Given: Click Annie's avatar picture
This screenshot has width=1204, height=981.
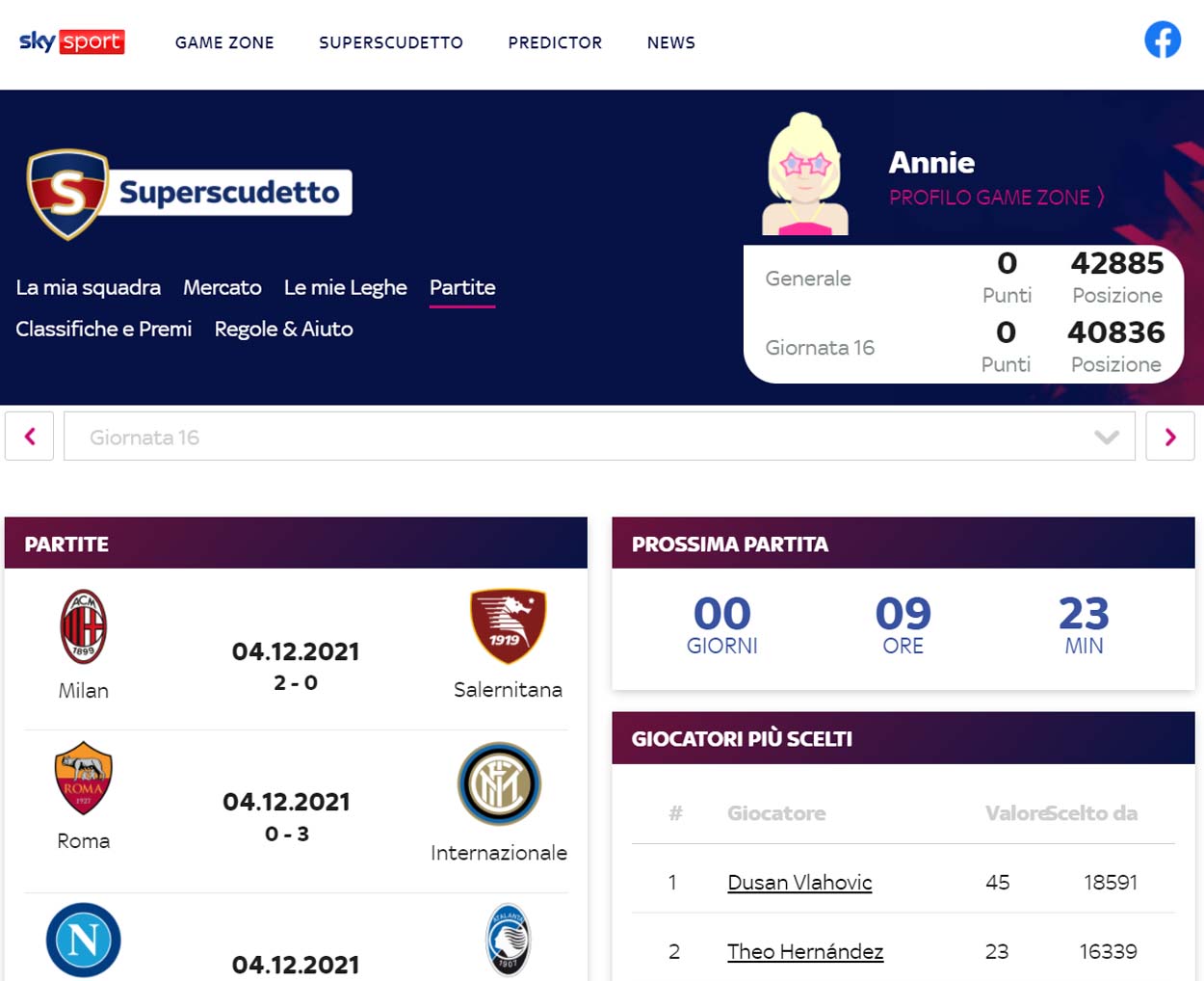Looking at the screenshot, I should tap(805, 174).
